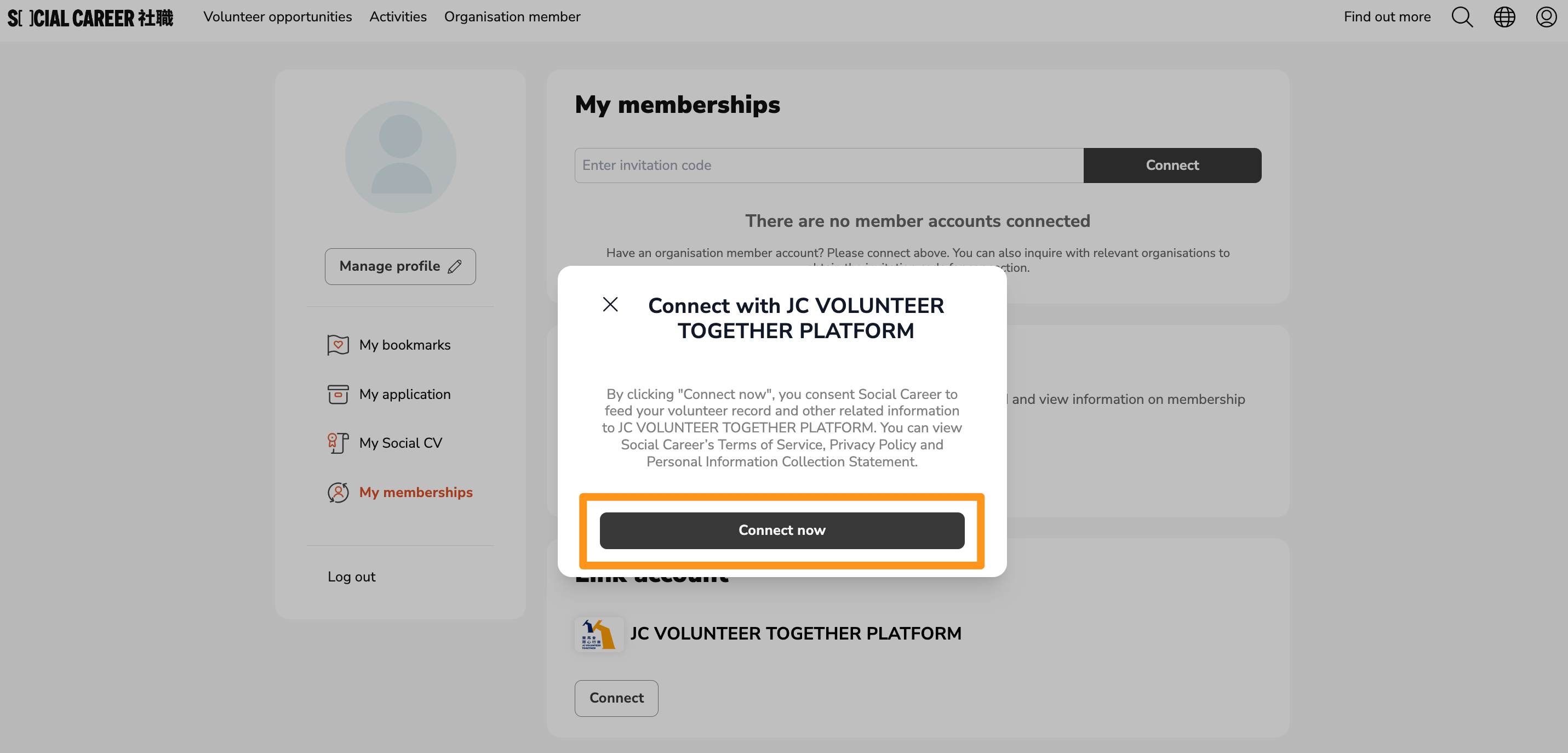Click the JC Volunteer Together logo

click(599, 634)
